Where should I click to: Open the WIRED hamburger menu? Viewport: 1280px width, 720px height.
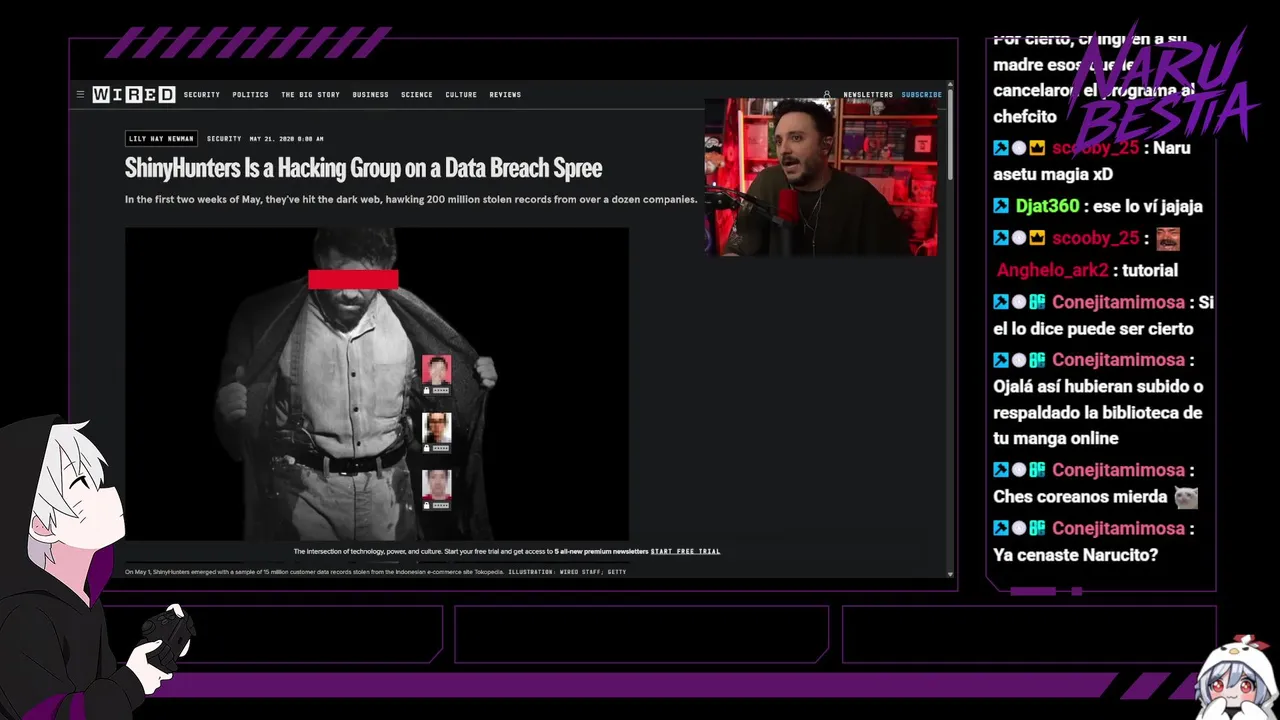(x=80, y=95)
